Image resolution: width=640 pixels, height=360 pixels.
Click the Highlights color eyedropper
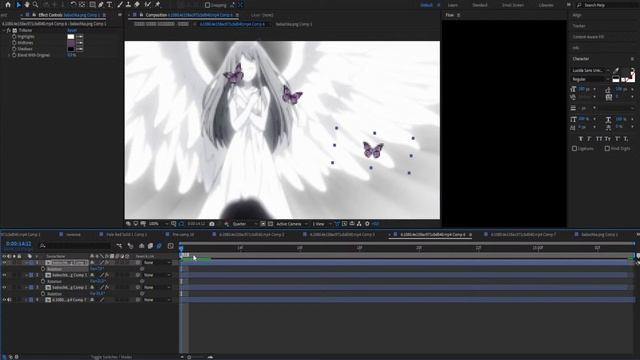pos(80,36)
